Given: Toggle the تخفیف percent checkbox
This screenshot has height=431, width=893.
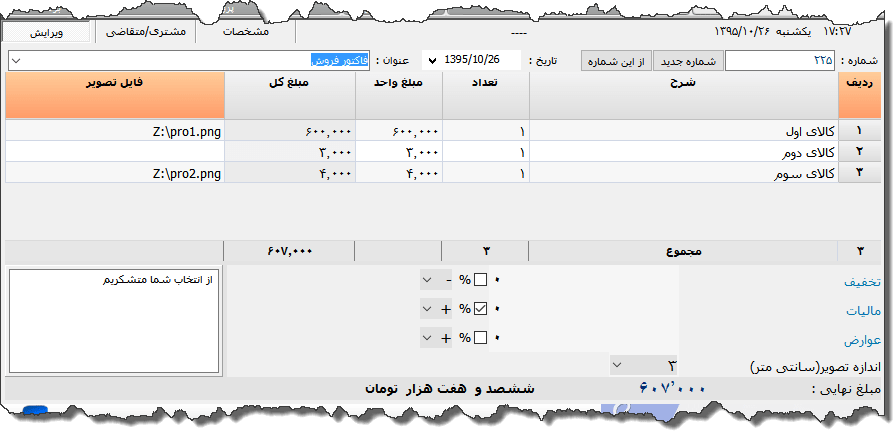Looking at the screenshot, I should (x=481, y=280).
